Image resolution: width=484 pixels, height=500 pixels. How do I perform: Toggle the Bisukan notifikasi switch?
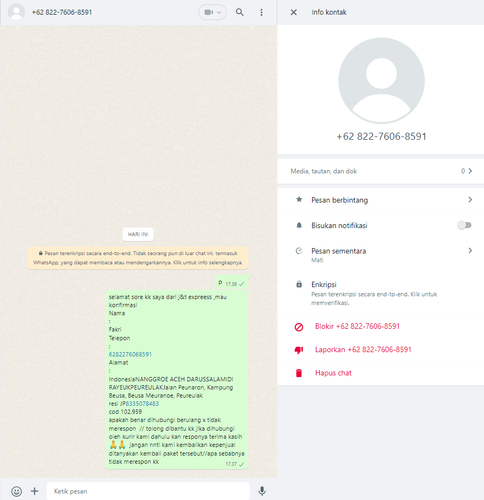click(464, 225)
